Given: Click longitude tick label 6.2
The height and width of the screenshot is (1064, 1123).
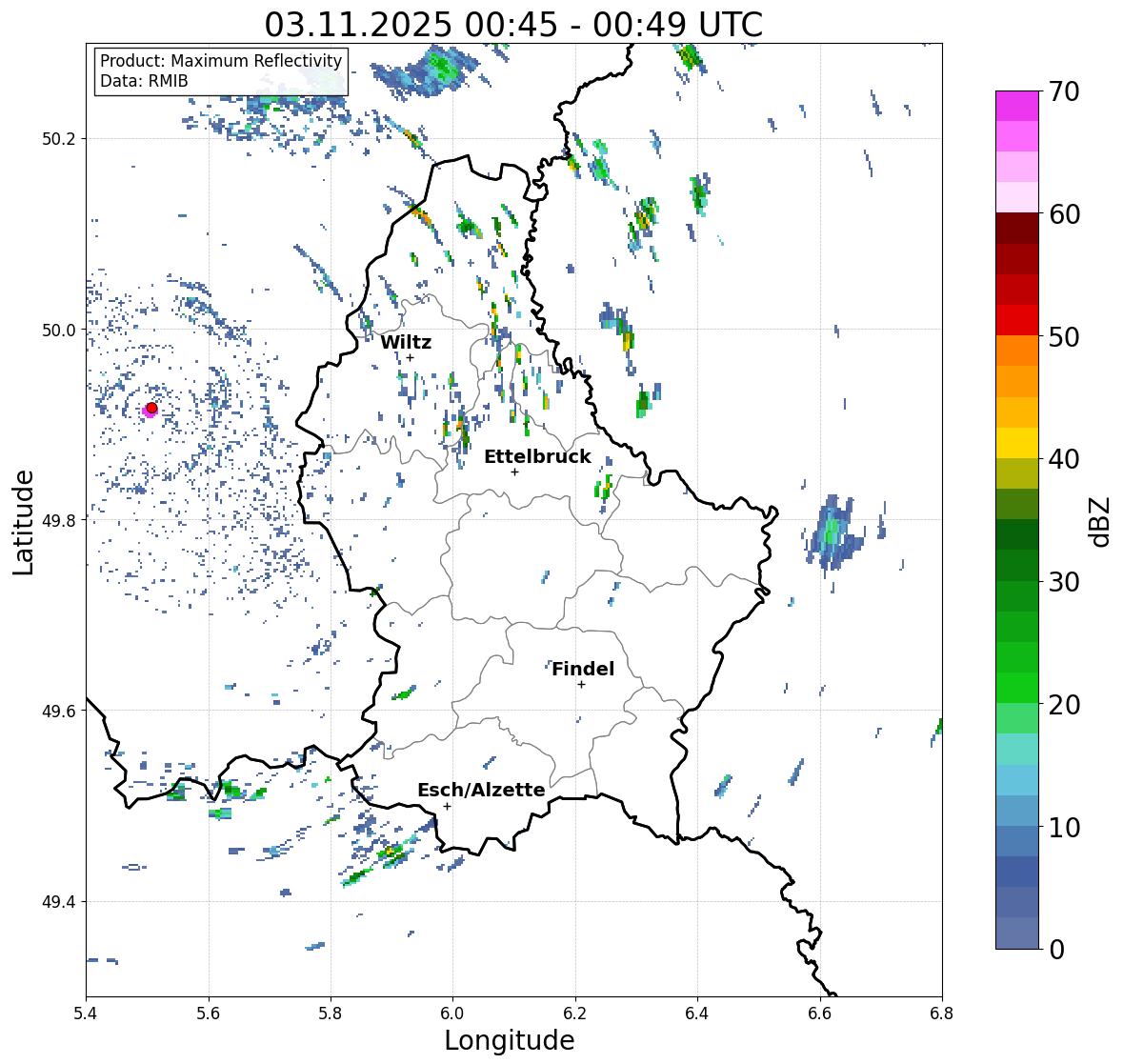Looking at the screenshot, I should point(575,1014).
